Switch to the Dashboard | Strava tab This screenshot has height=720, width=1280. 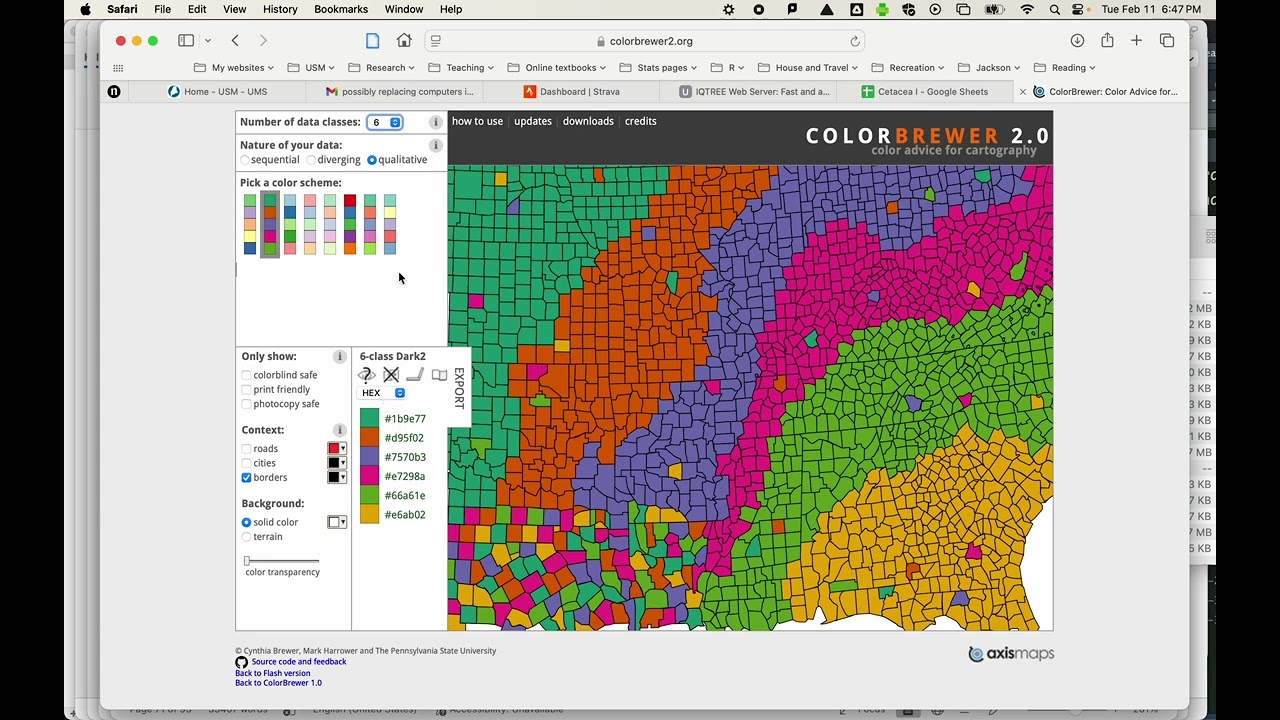coord(571,92)
